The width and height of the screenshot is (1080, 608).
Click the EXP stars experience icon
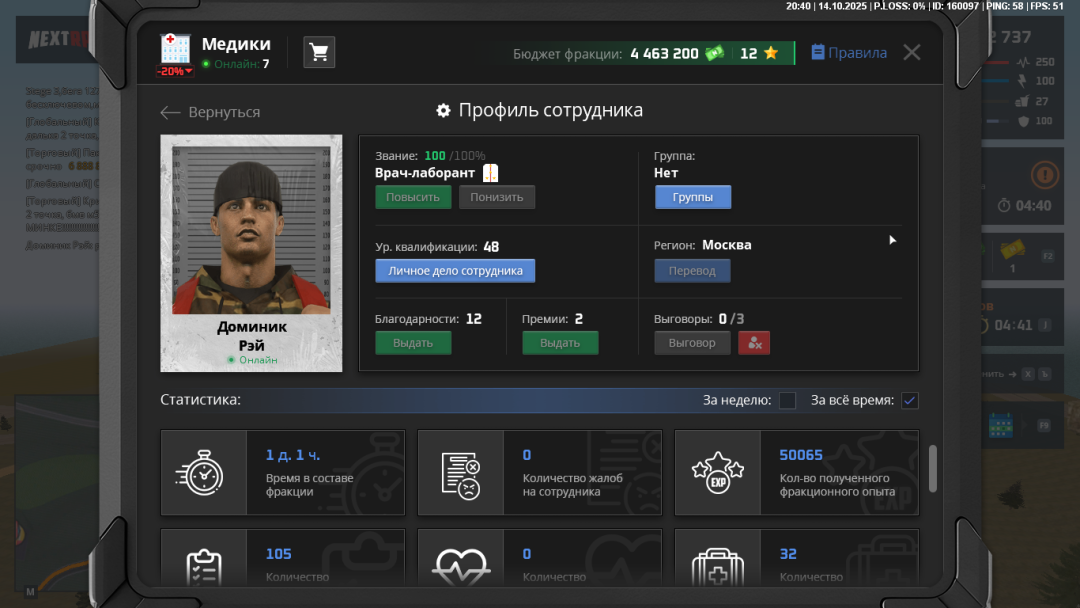click(717, 473)
